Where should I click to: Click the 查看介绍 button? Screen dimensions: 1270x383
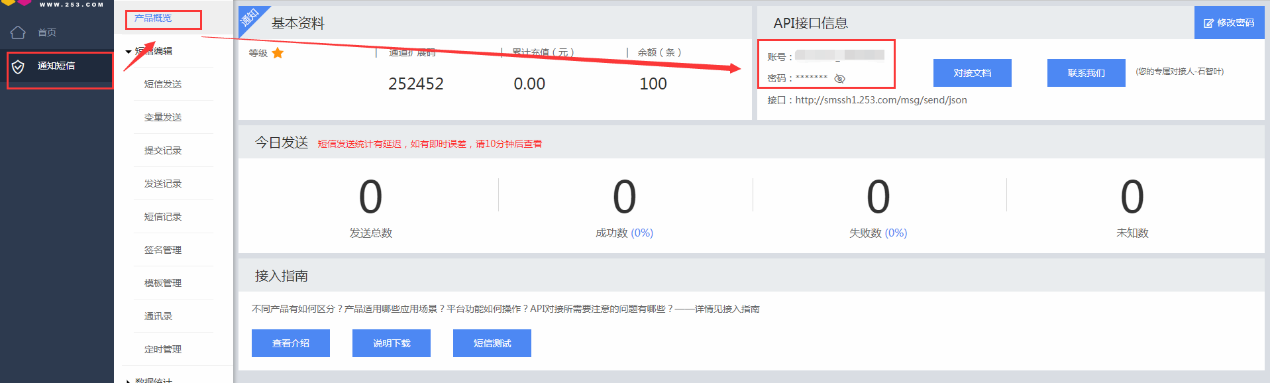click(x=291, y=343)
